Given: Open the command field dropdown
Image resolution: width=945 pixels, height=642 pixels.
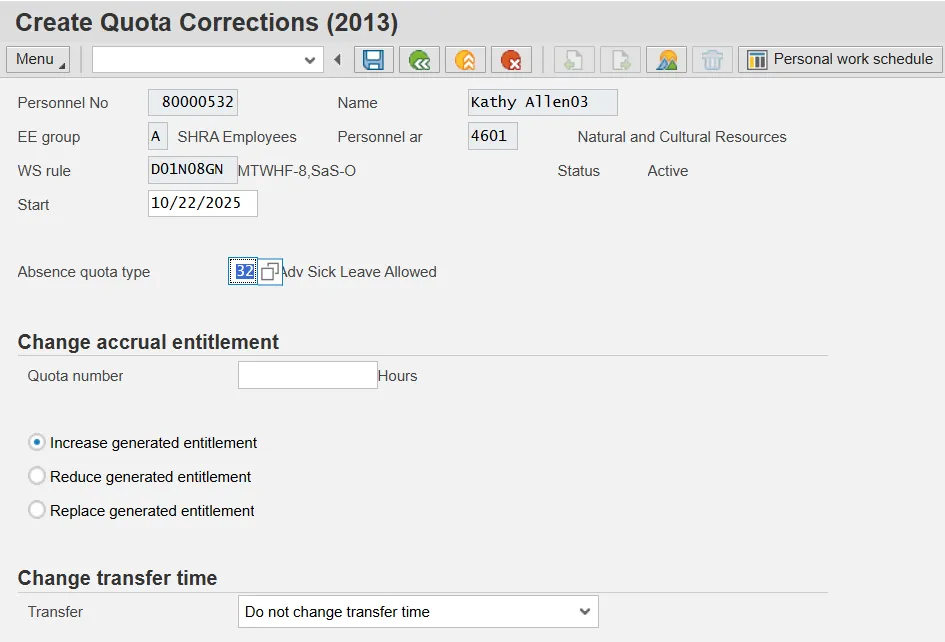Looking at the screenshot, I should point(310,60).
